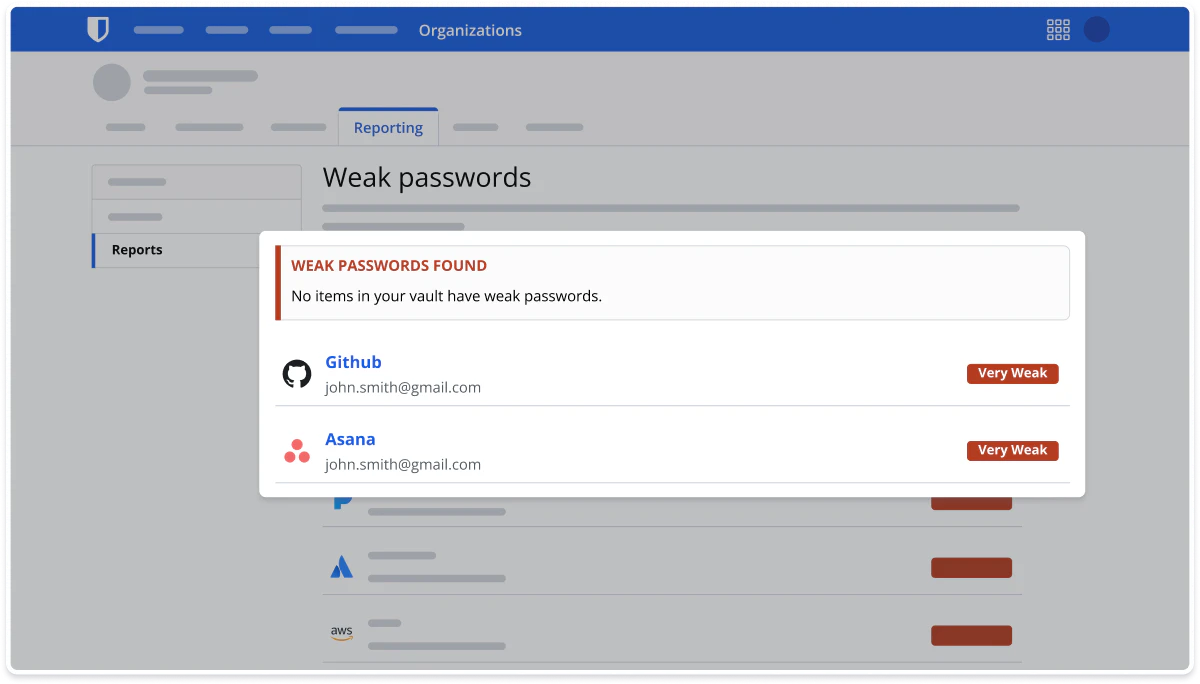Switch to the Reporting tab
1200x684 pixels.
[388, 127]
